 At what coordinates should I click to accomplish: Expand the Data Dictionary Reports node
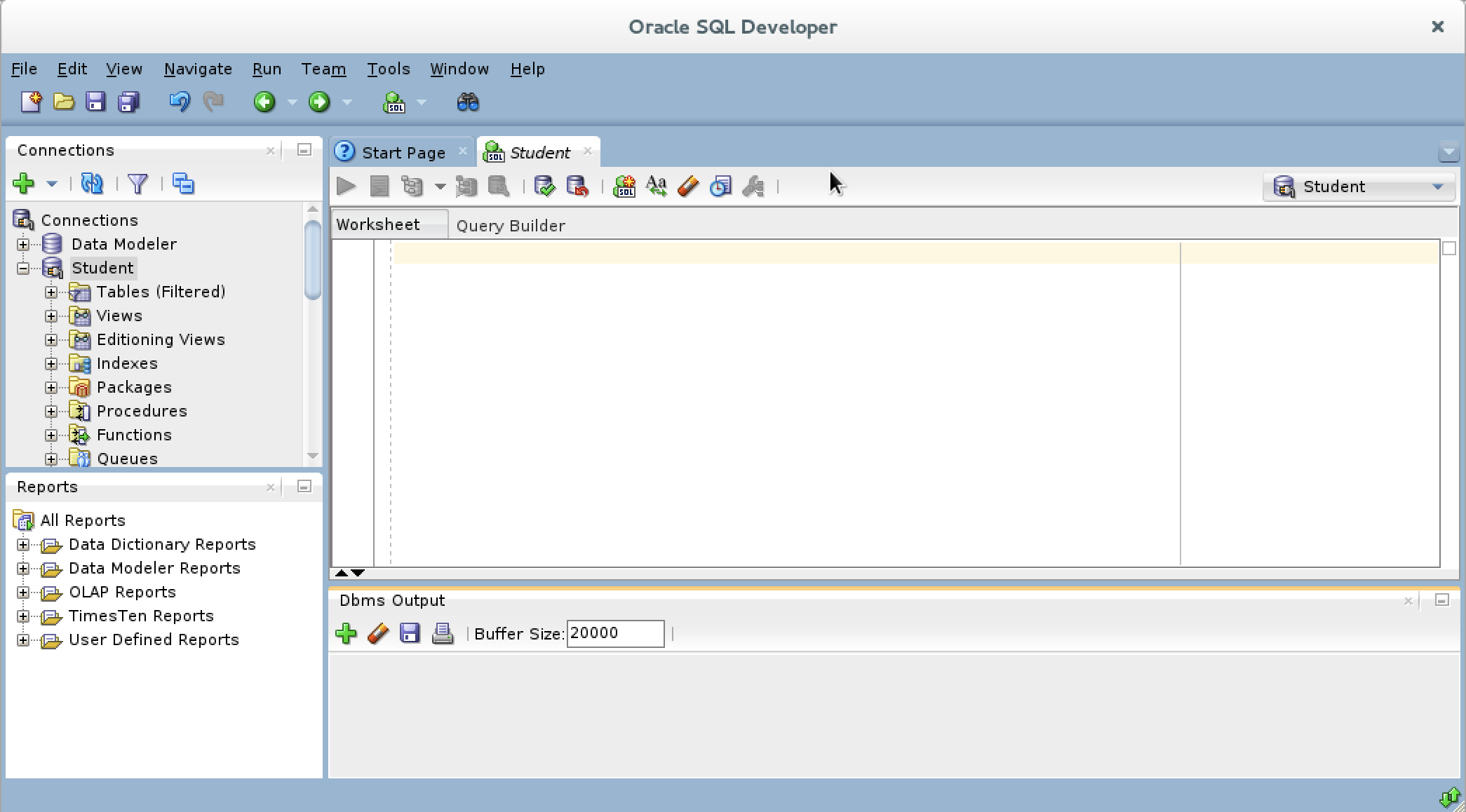point(23,544)
